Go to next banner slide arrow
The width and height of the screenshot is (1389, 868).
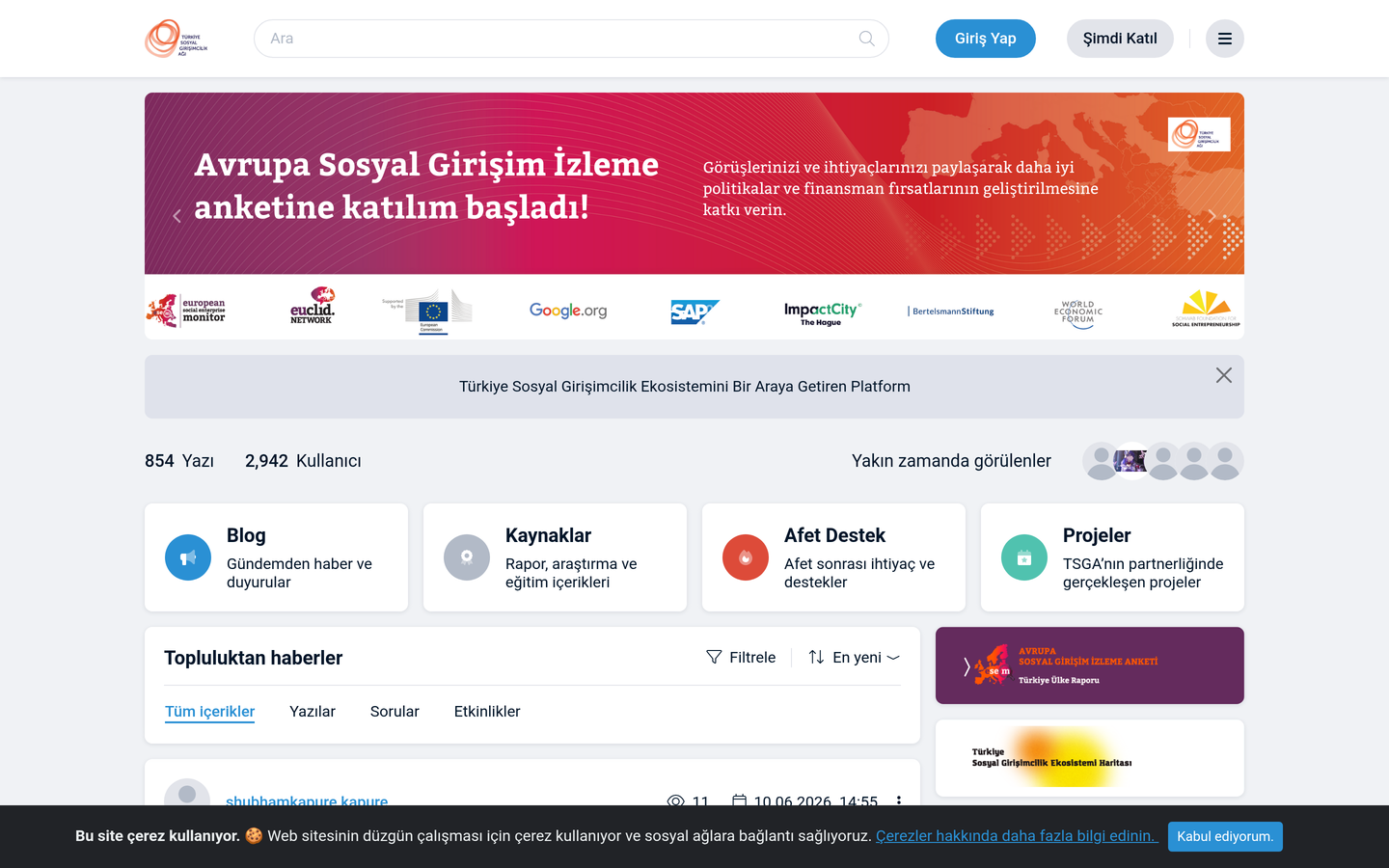[1212, 216]
